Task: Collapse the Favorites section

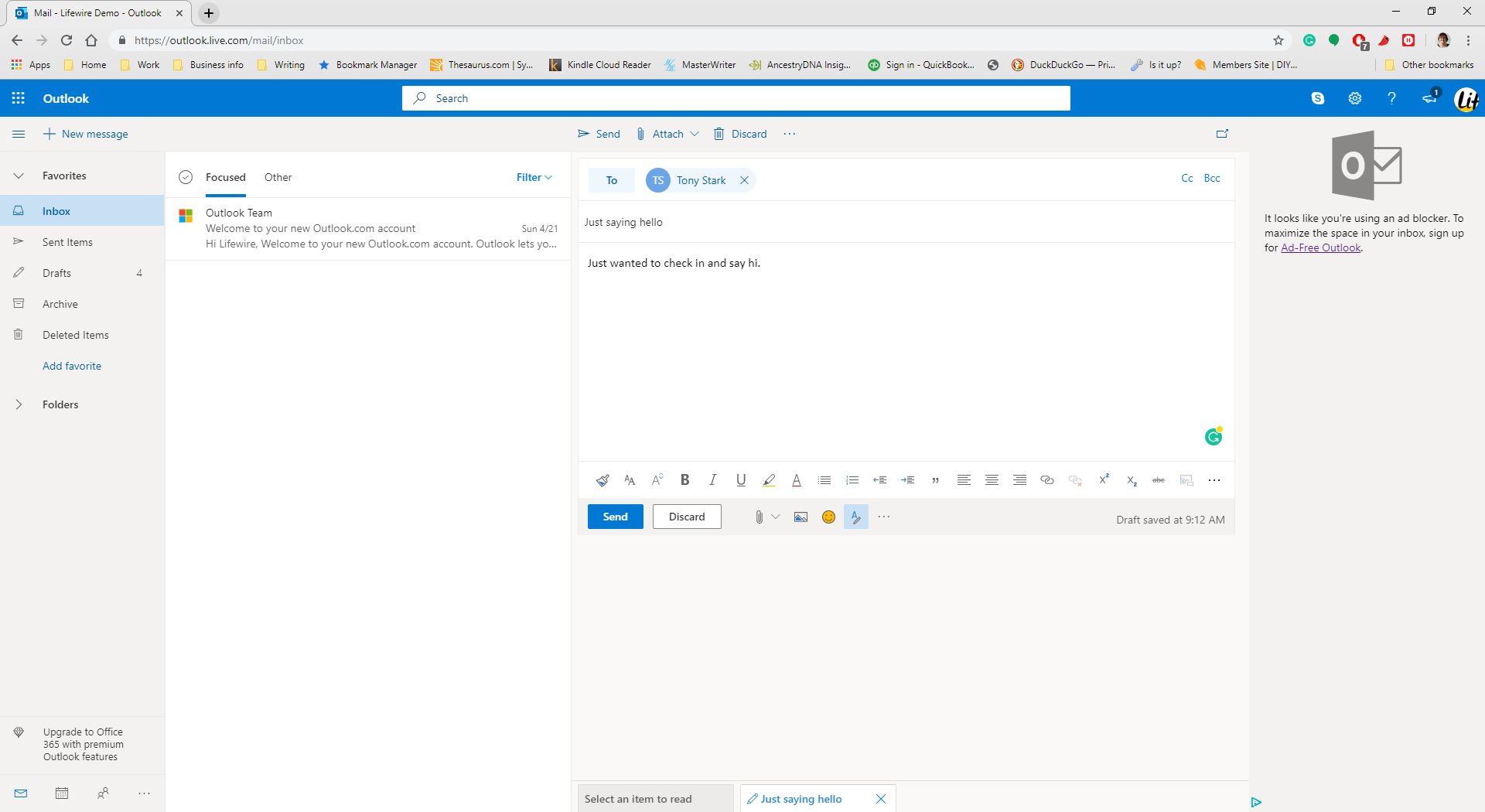Action: click(19, 176)
